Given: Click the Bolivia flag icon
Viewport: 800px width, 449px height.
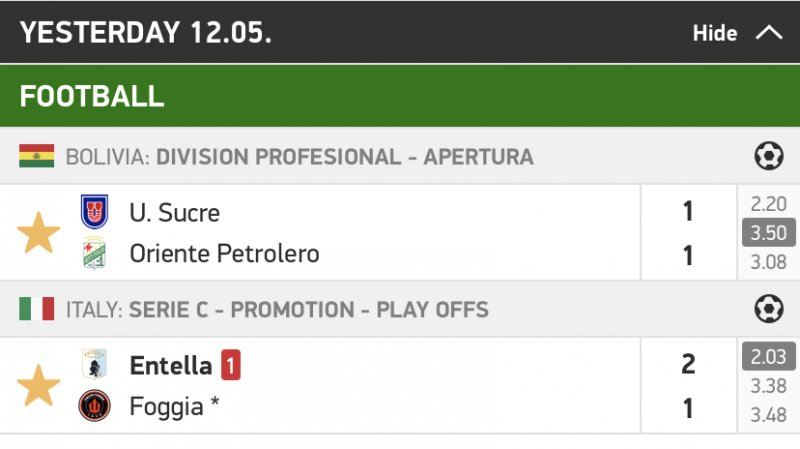Looking at the screenshot, I should [36, 157].
